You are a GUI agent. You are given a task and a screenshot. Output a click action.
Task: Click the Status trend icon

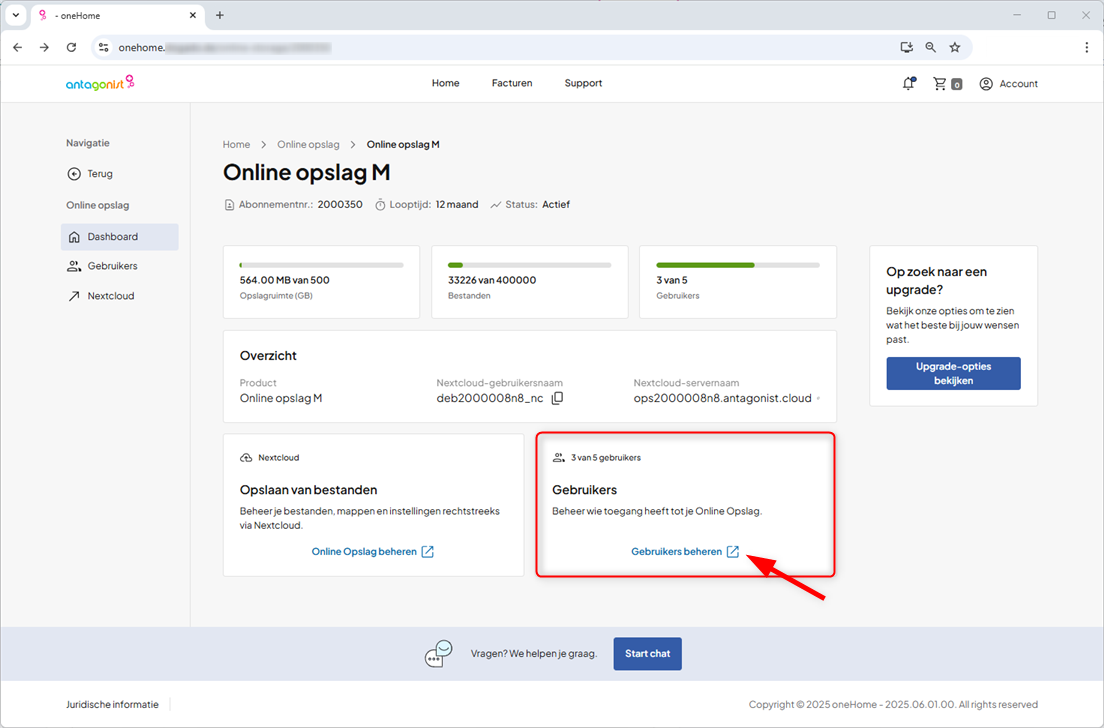pyautogui.click(x=496, y=205)
